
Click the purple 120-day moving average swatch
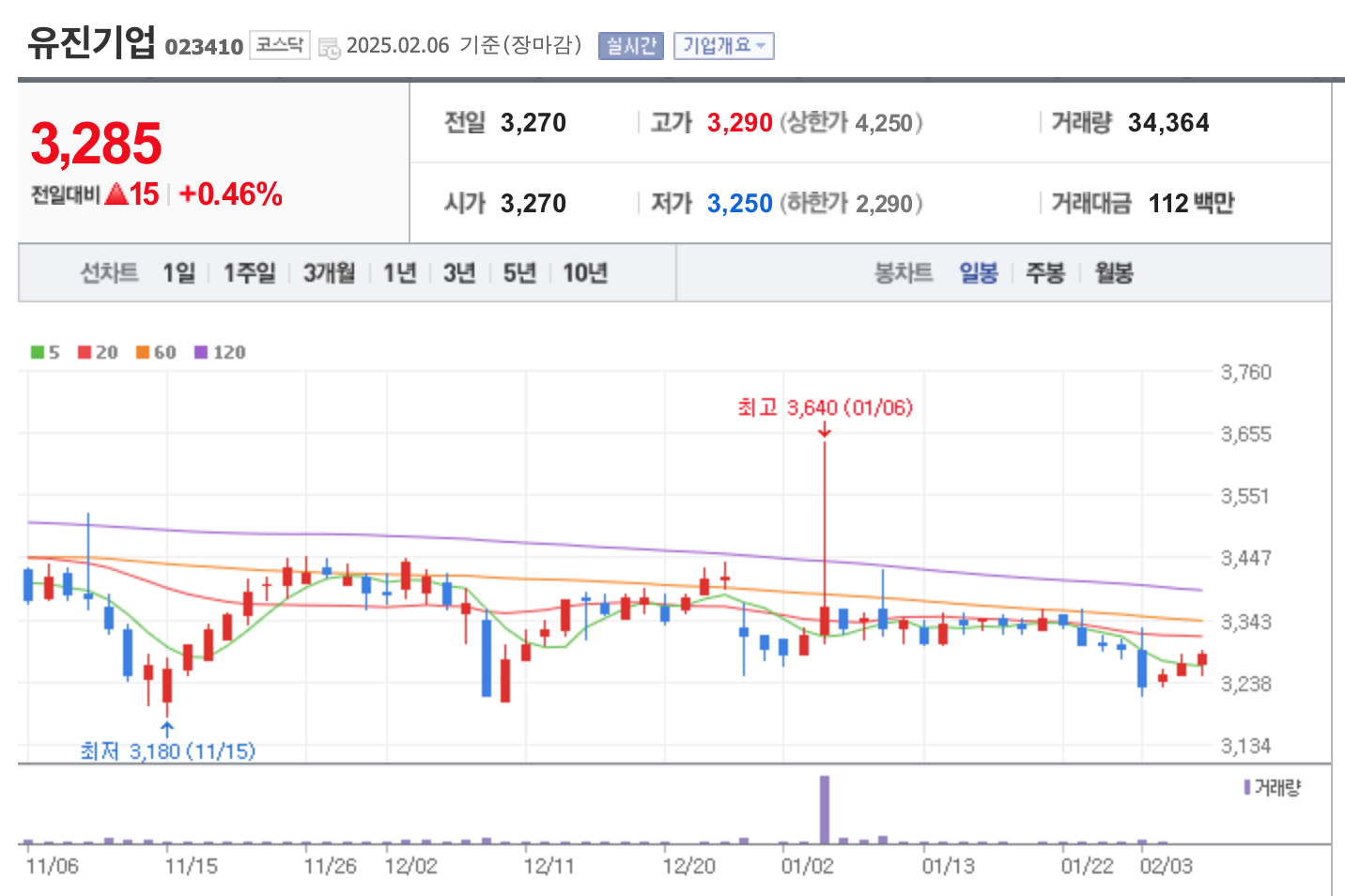201,352
